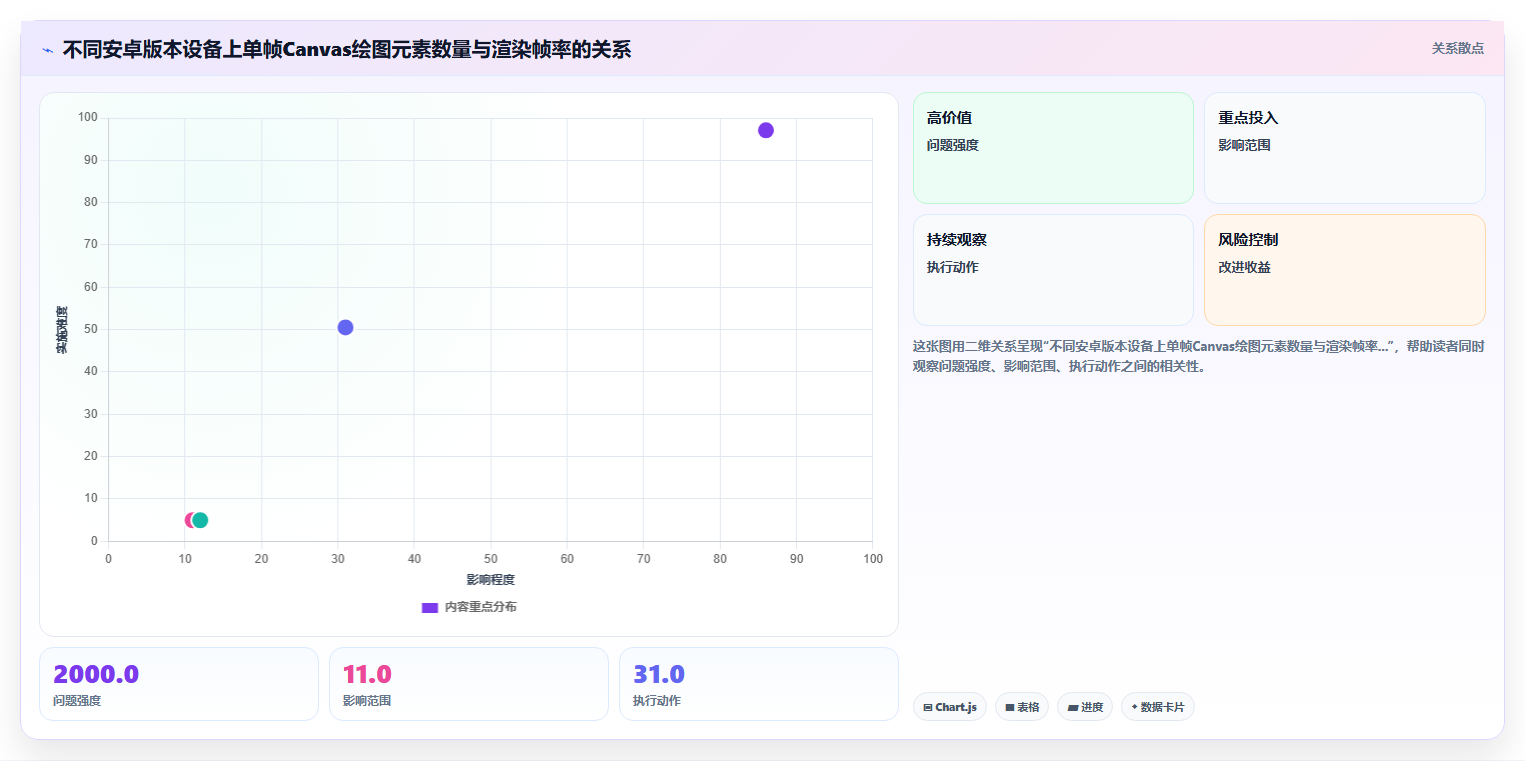Screen dimensions: 1525x761
Task: Click the 100 label on the y-axis
Action: point(88,117)
